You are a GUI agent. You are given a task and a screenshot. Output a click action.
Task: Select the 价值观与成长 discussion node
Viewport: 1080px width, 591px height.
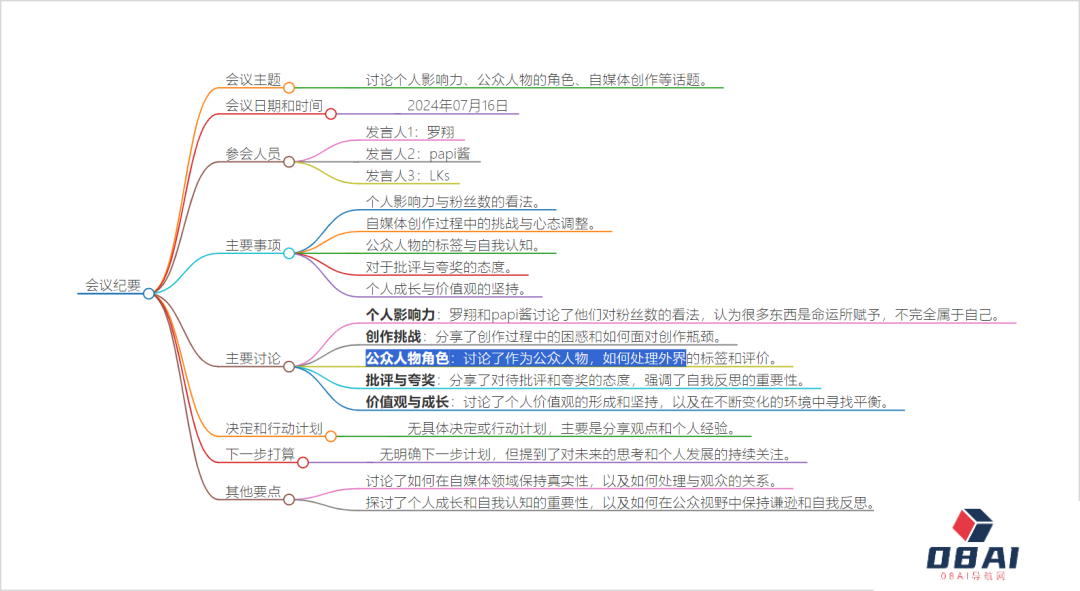point(407,402)
